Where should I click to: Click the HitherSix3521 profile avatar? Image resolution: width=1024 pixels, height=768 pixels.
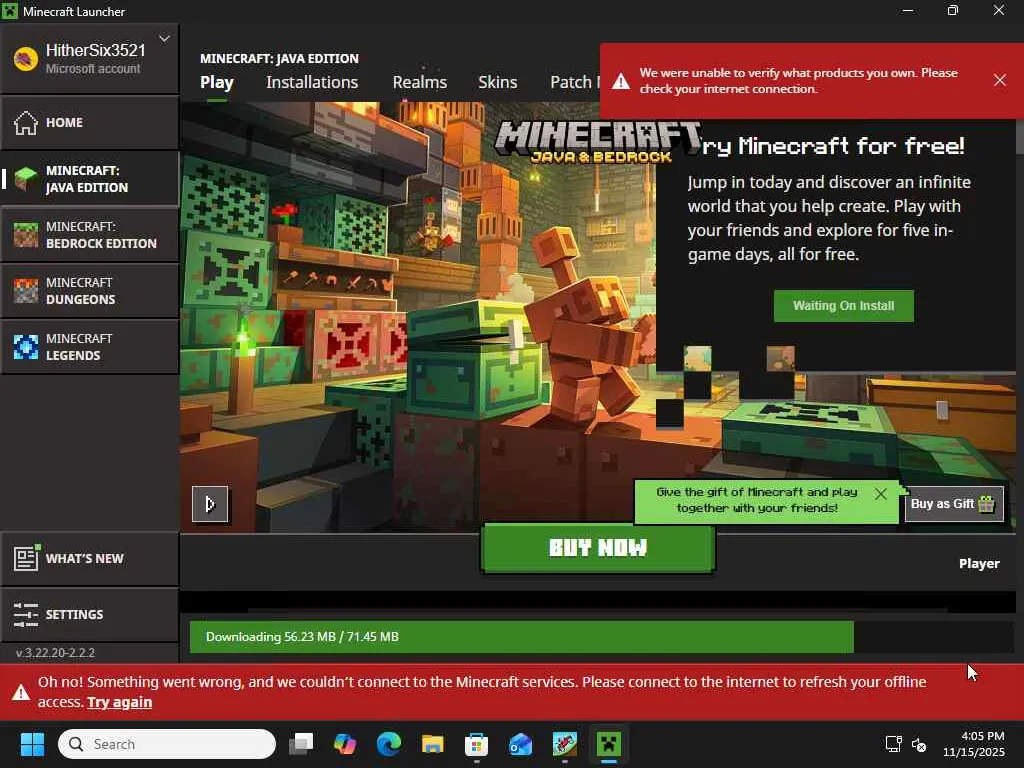25,59
